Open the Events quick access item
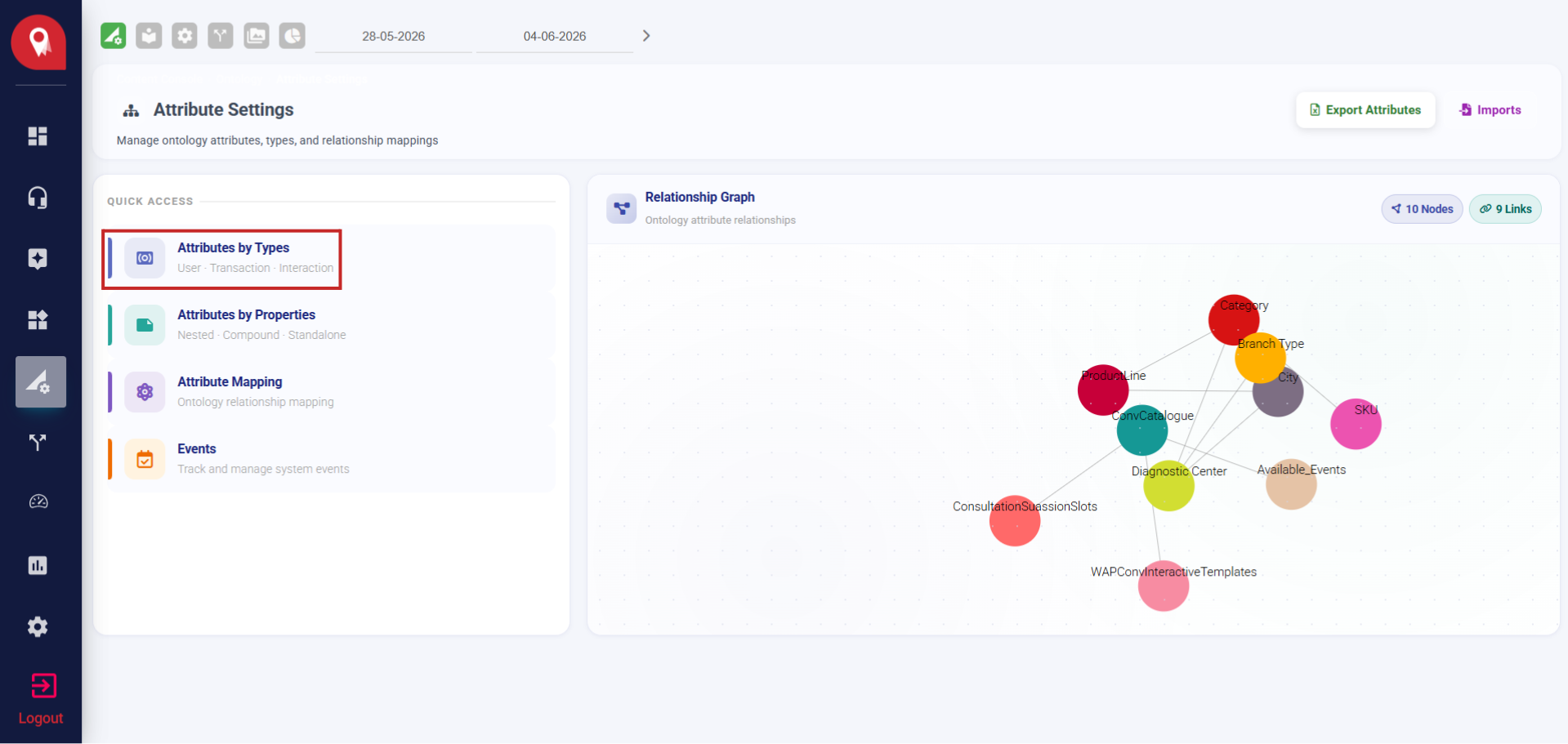 point(331,459)
